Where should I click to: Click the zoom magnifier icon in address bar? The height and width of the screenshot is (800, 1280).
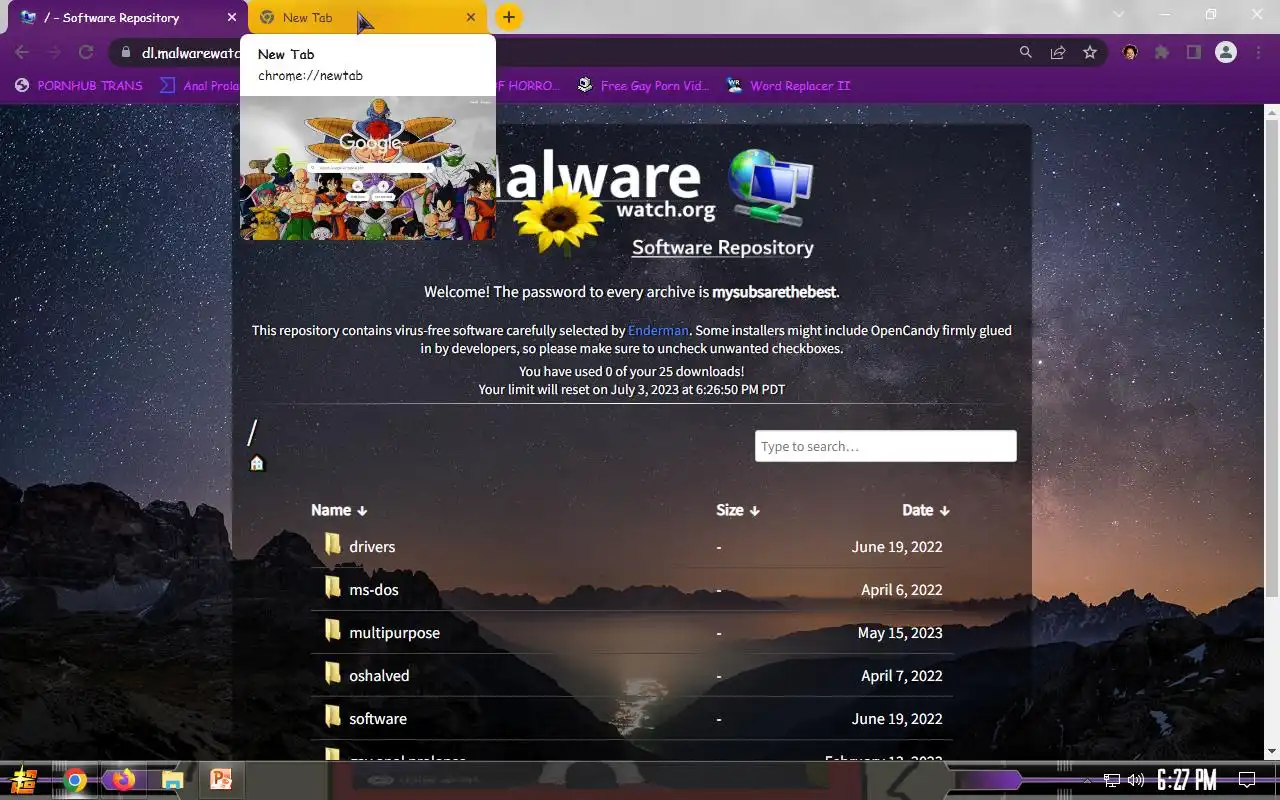pos(1026,53)
